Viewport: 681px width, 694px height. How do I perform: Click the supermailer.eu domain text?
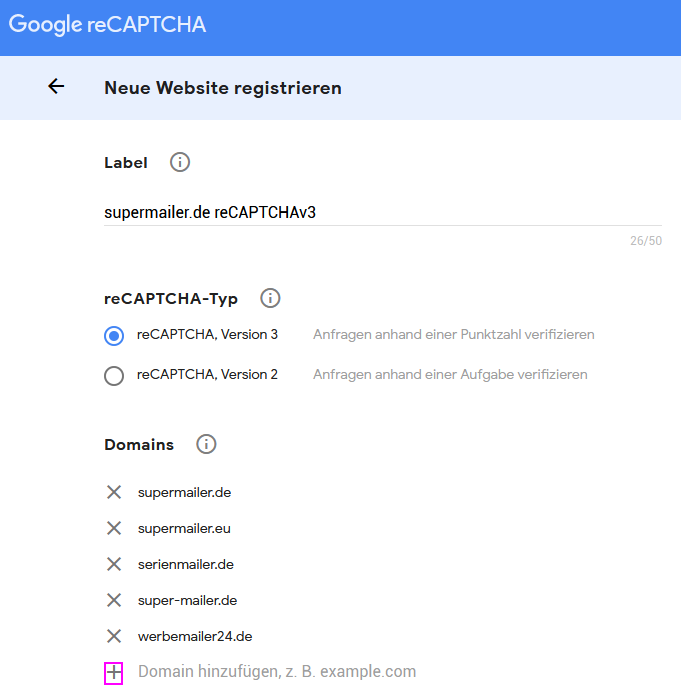click(x=184, y=528)
